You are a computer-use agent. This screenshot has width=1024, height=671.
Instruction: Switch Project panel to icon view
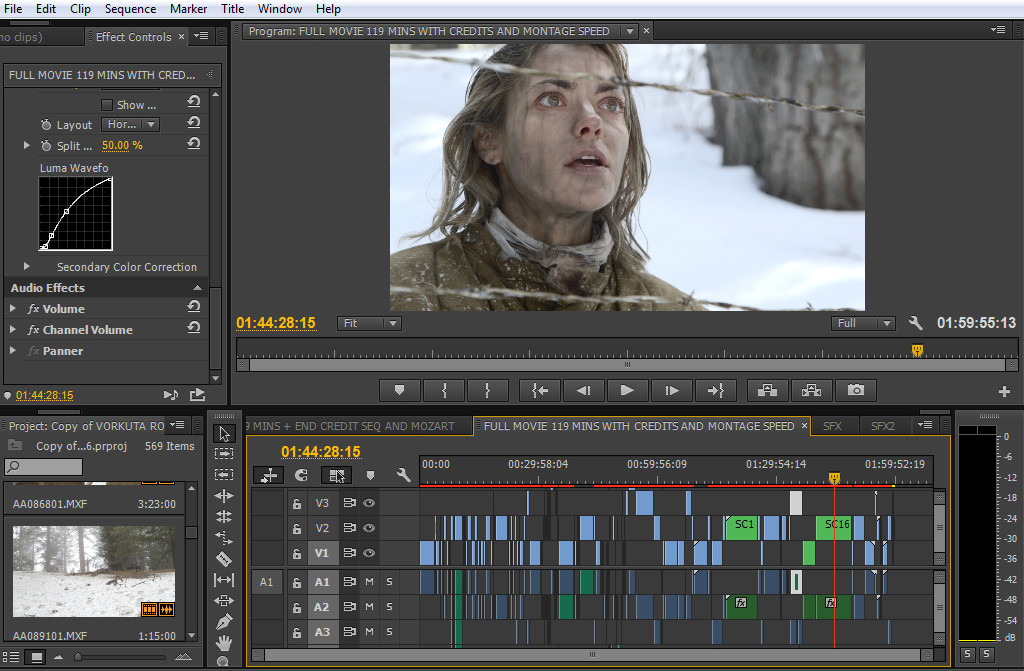37,657
